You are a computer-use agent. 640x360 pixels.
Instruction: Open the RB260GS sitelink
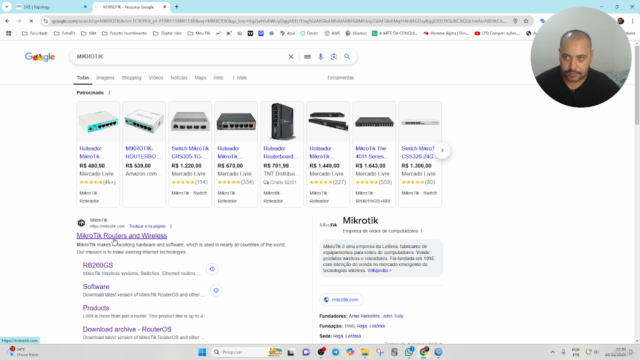(x=98, y=265)
